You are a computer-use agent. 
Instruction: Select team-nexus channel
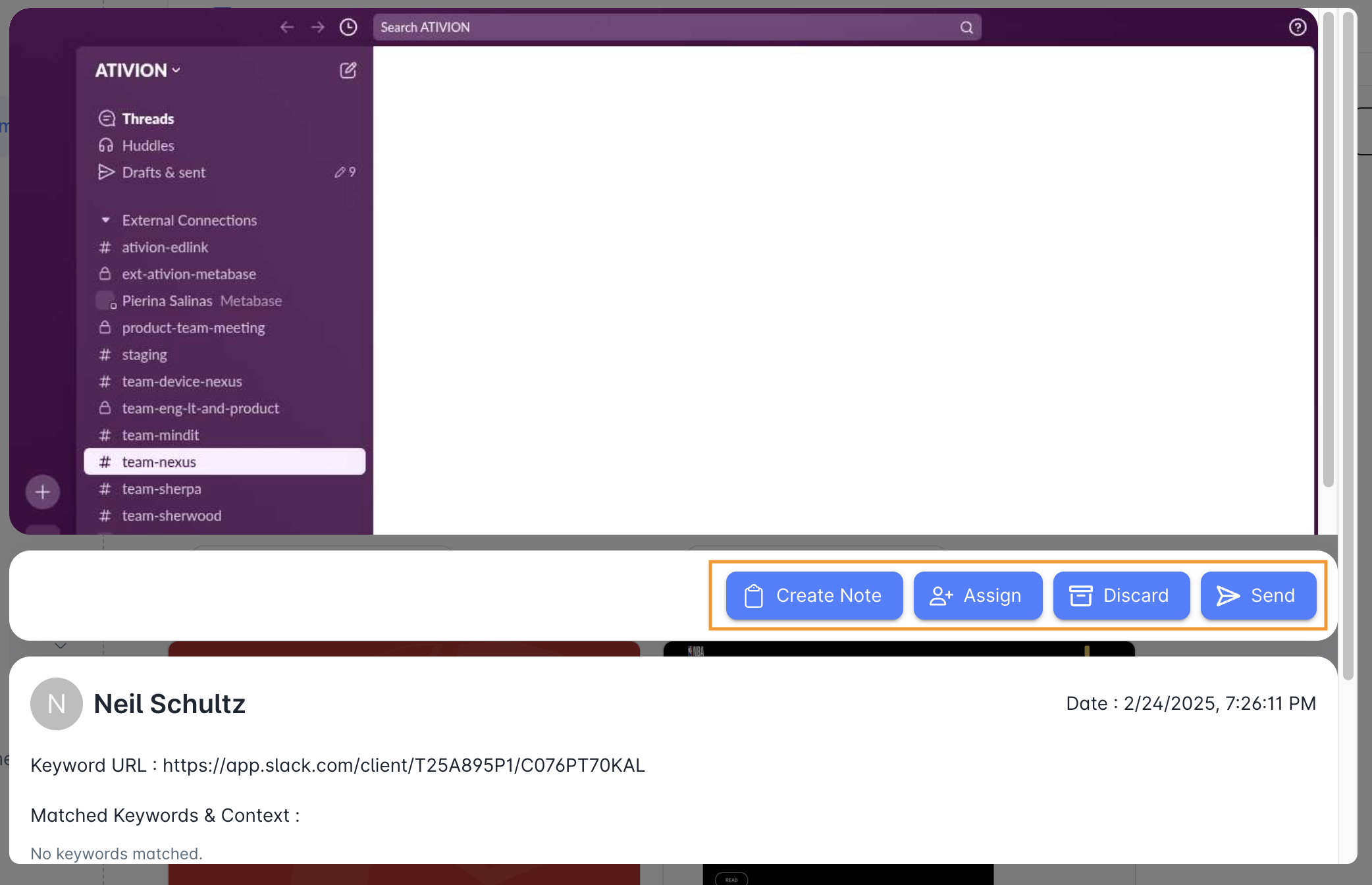point(224,462)
